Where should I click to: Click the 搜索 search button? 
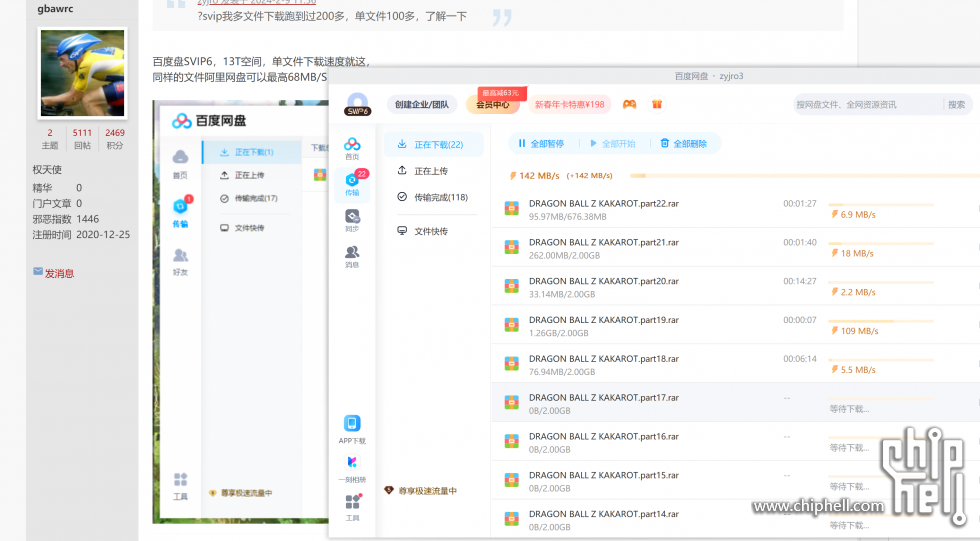(956, 104)
